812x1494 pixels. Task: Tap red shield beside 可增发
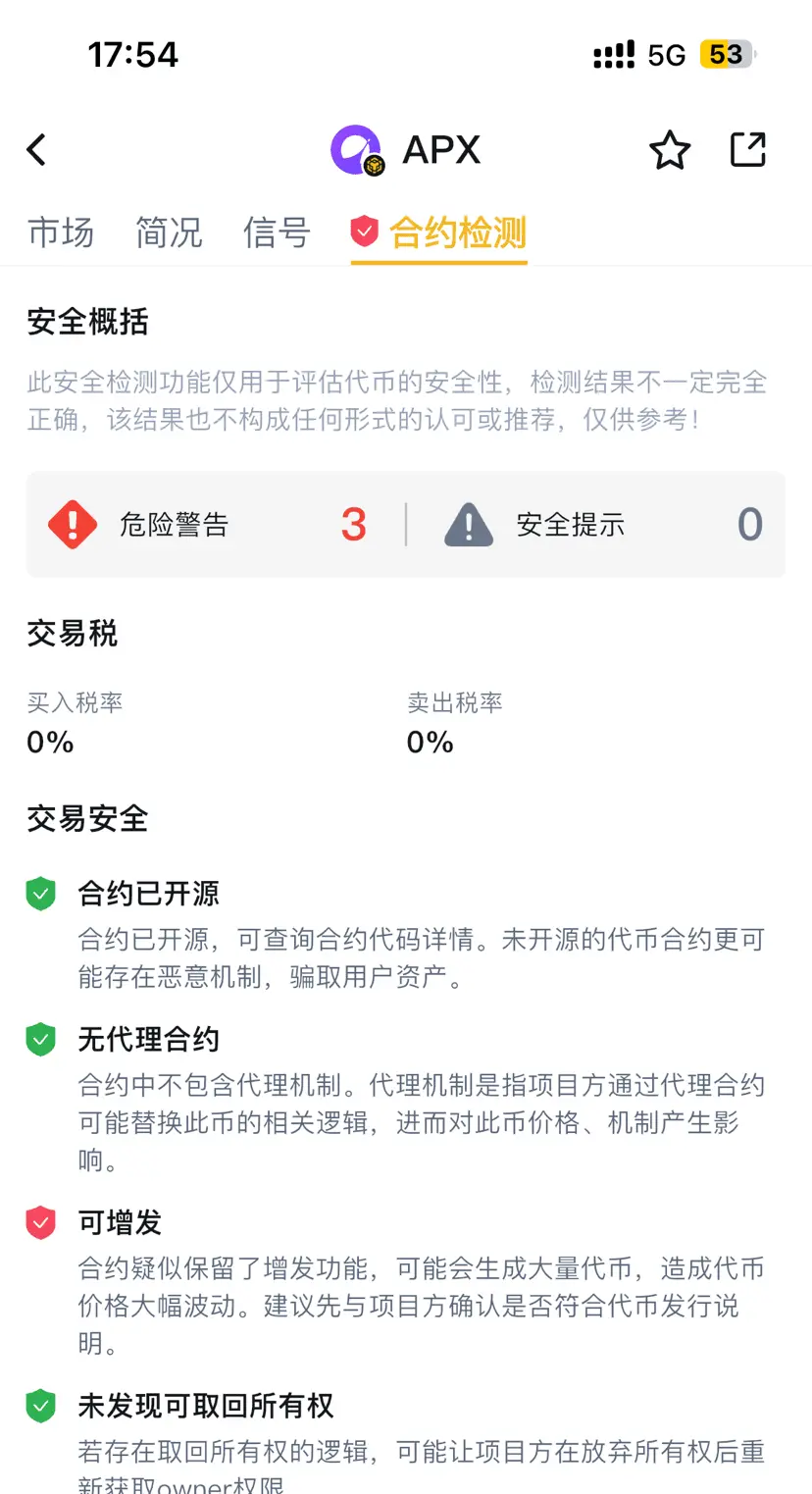pyautogui.click(x=40, y=1222)
